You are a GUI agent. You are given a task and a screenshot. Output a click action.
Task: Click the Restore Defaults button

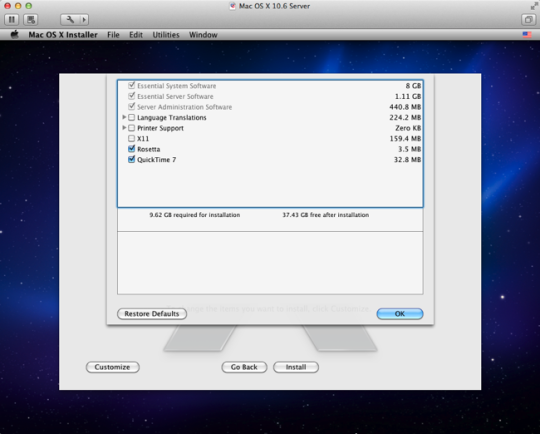click(152, 314)
